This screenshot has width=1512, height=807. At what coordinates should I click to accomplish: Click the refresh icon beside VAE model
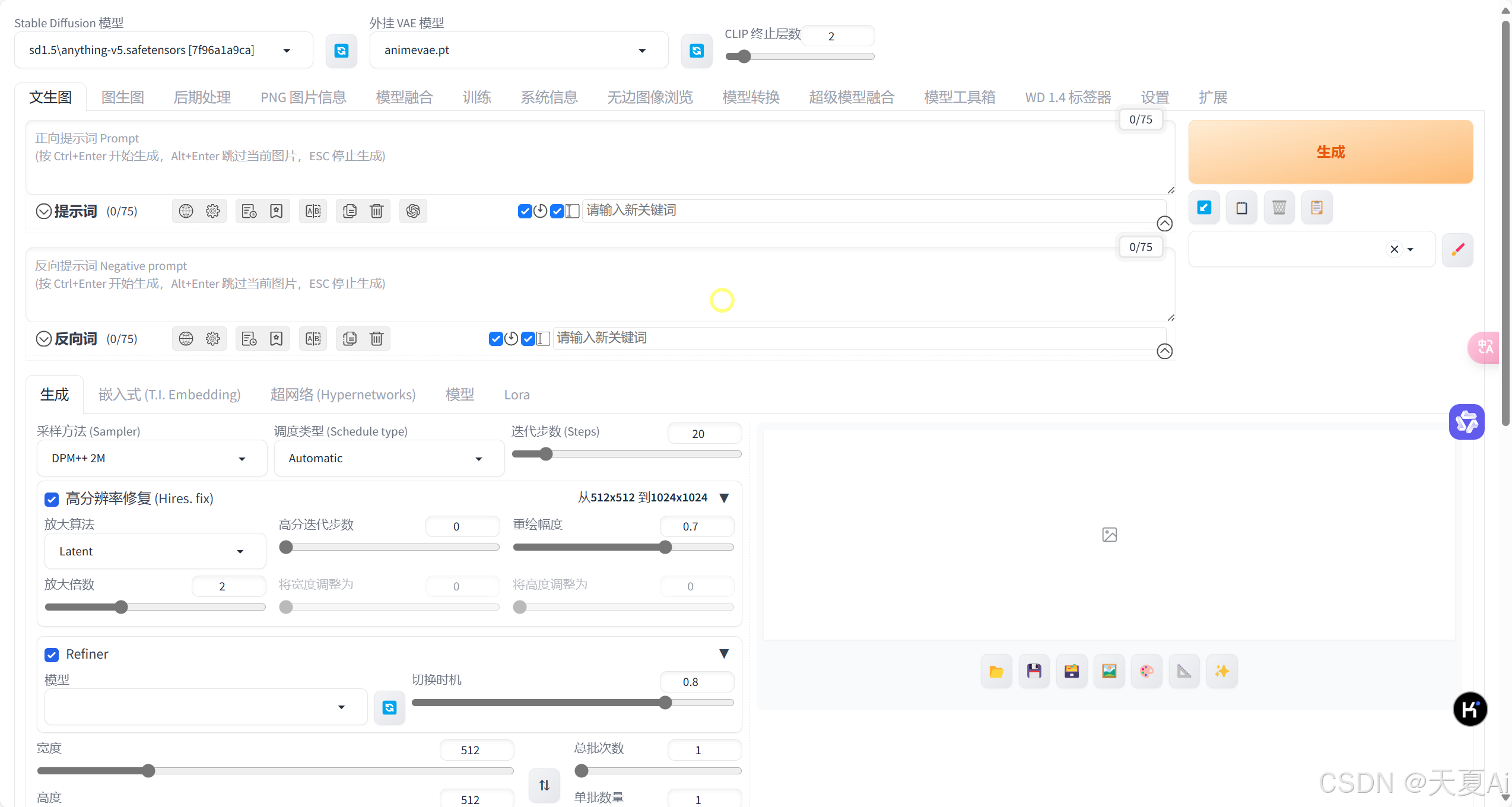(x=697, y=51)
